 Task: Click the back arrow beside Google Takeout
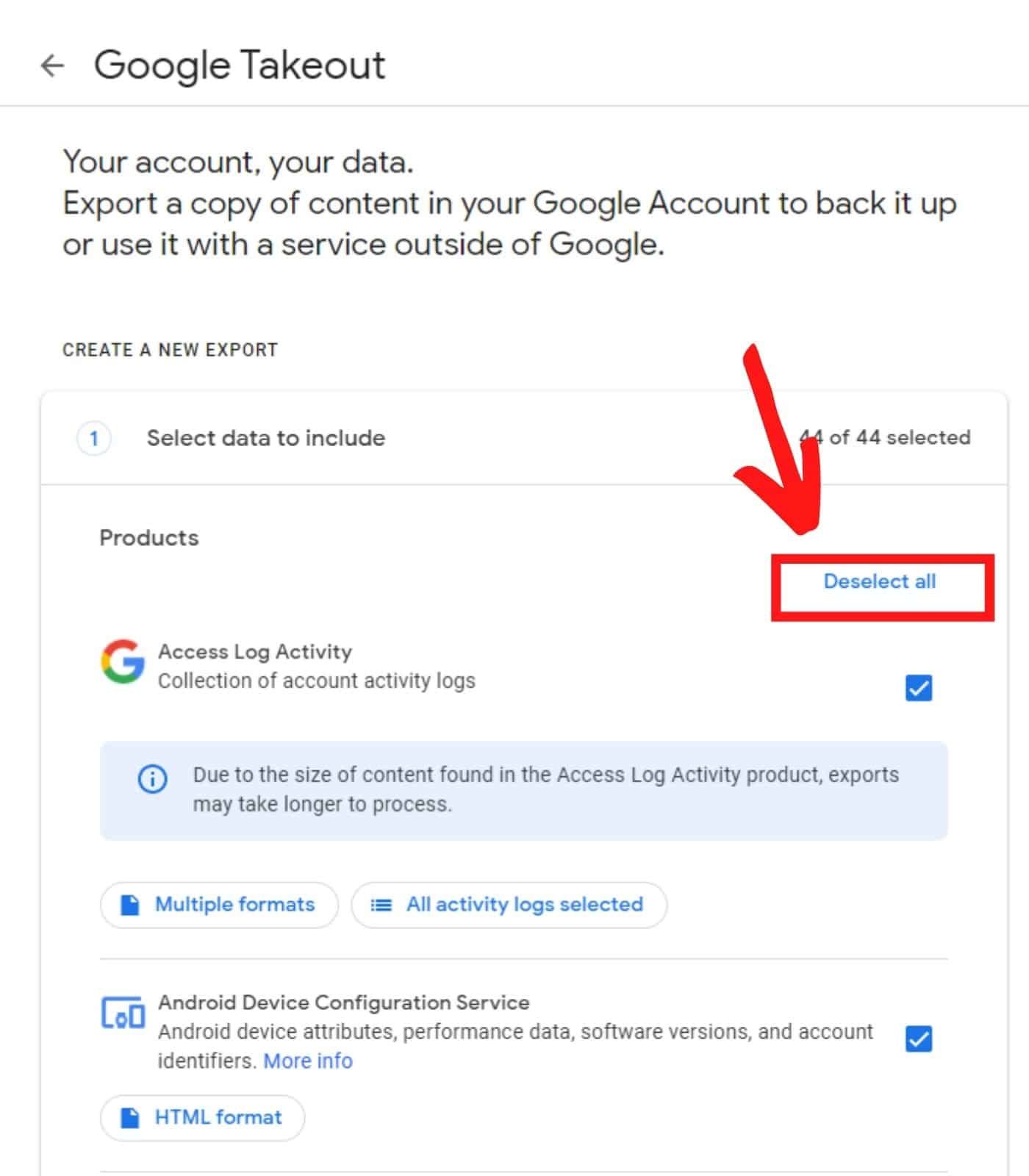coord(52,65)
